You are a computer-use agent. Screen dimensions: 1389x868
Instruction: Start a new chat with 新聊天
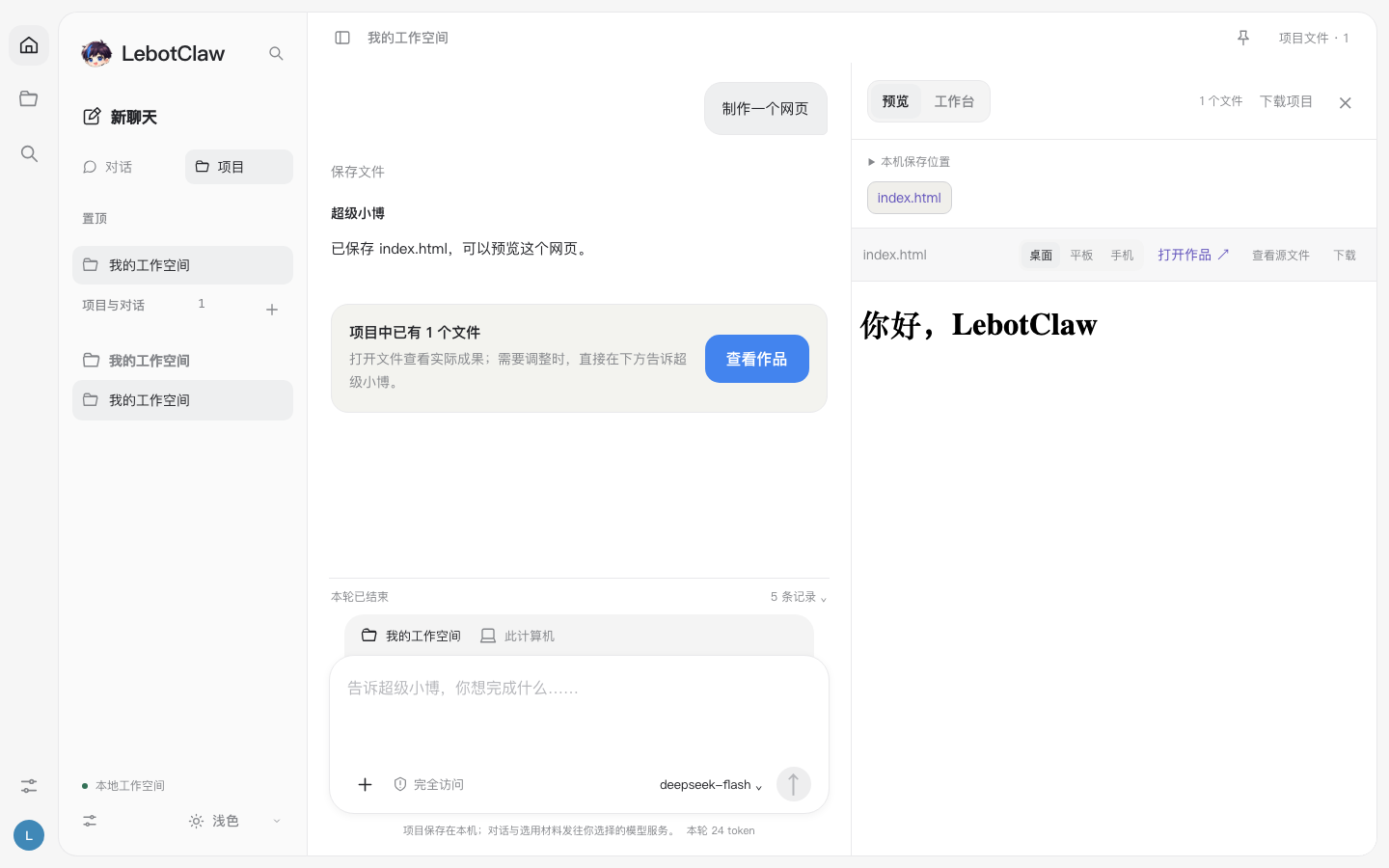pyautogui.click(x=120, y=117)
